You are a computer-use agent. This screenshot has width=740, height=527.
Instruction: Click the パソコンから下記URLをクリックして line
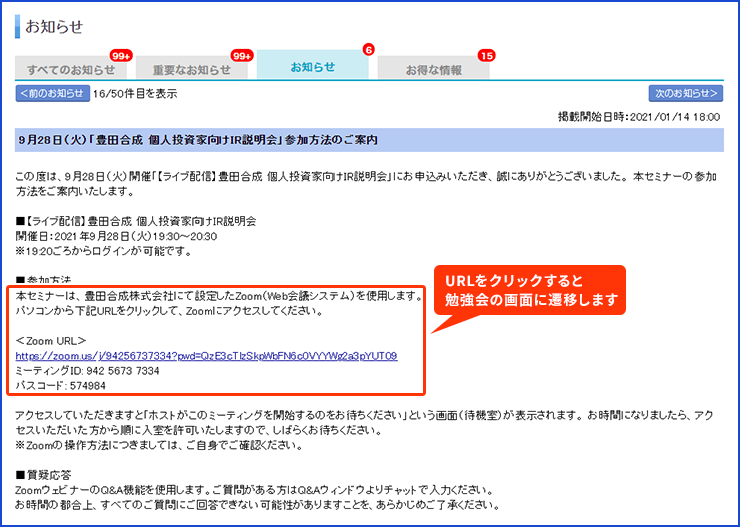(x=169, y=311)
